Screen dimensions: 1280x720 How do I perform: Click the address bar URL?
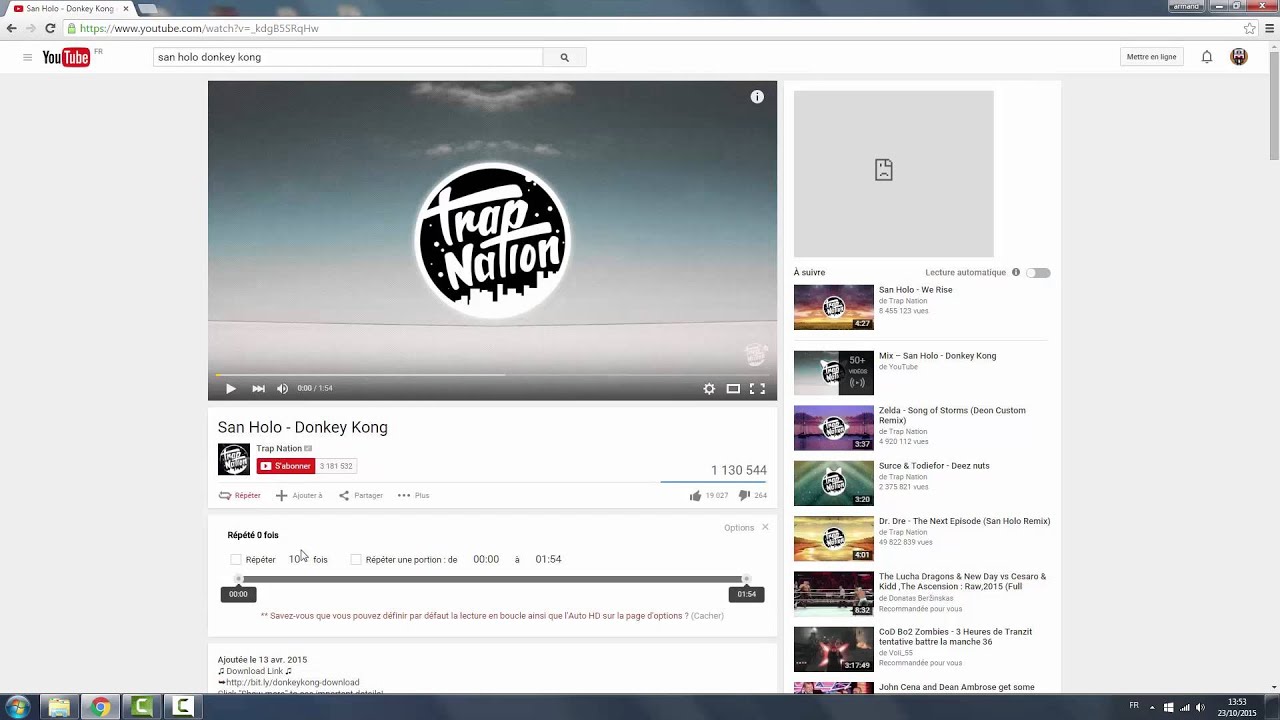(199, 29)
